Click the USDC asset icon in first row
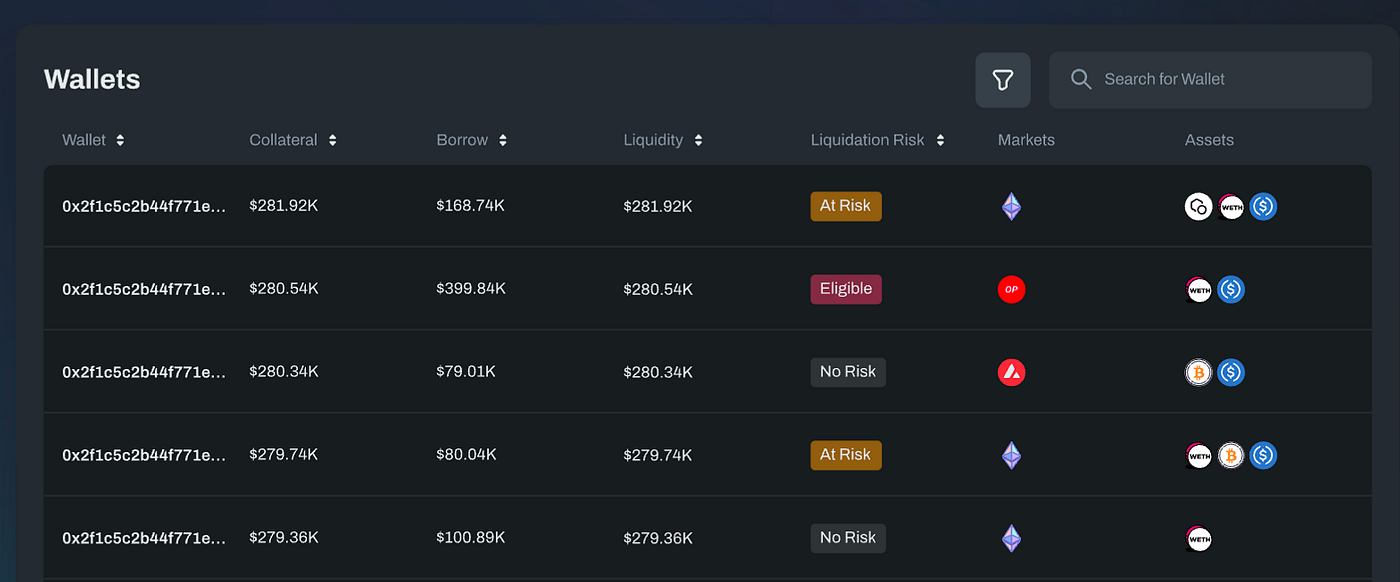 coord(1263,206)
